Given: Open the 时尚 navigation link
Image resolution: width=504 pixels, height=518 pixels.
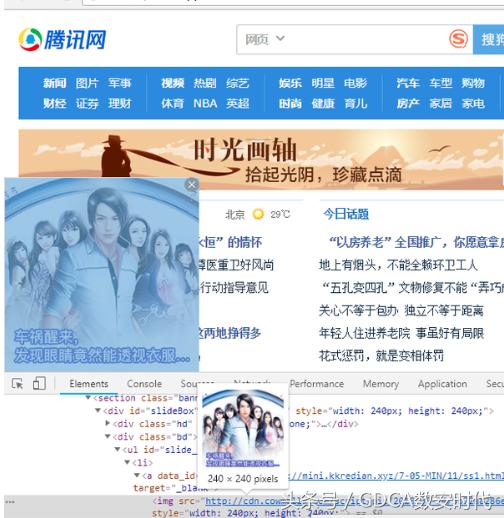Looking at the screenshot, I should click(290, 104).
